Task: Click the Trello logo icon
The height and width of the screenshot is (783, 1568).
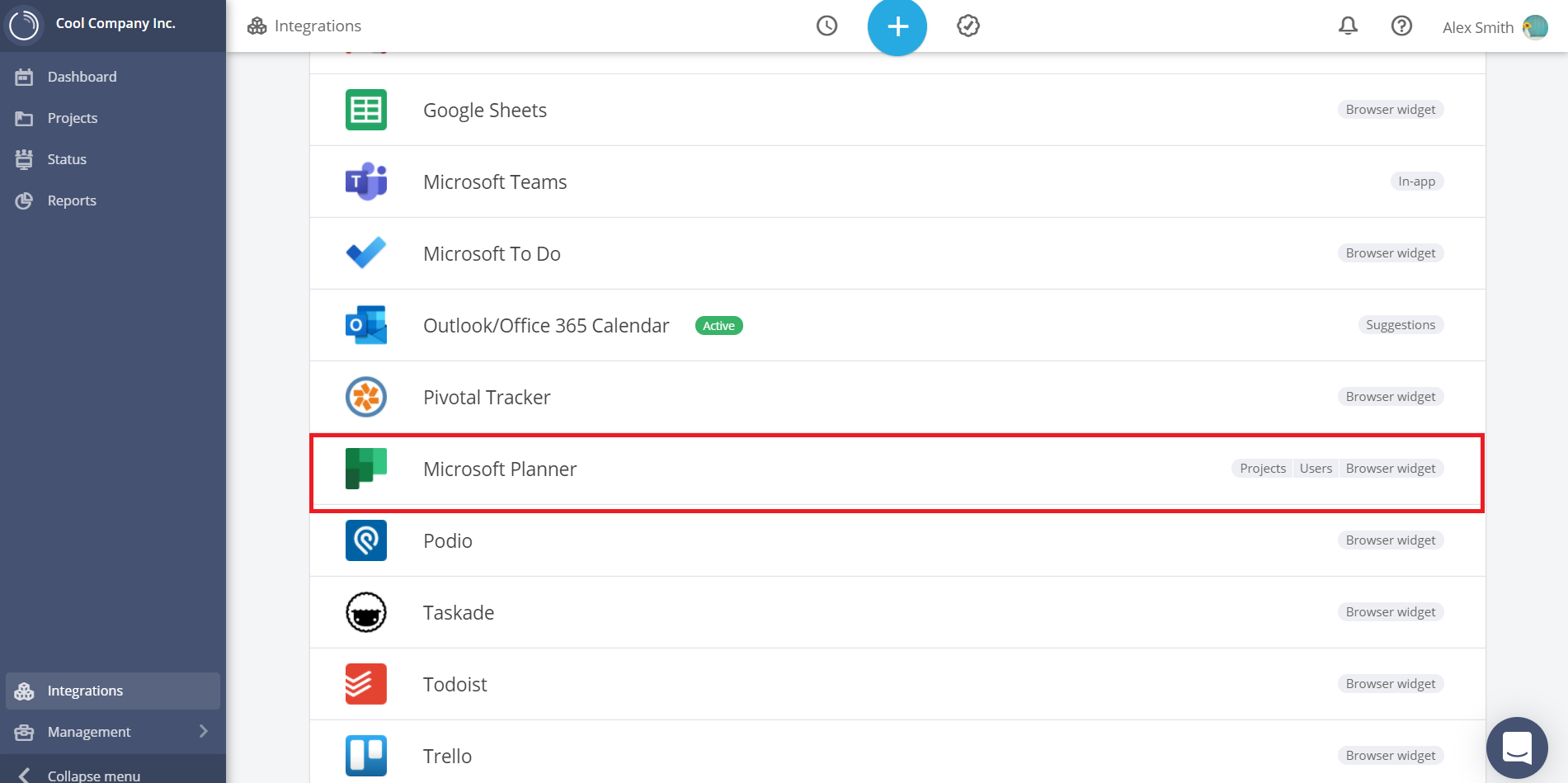Action: 366,756
